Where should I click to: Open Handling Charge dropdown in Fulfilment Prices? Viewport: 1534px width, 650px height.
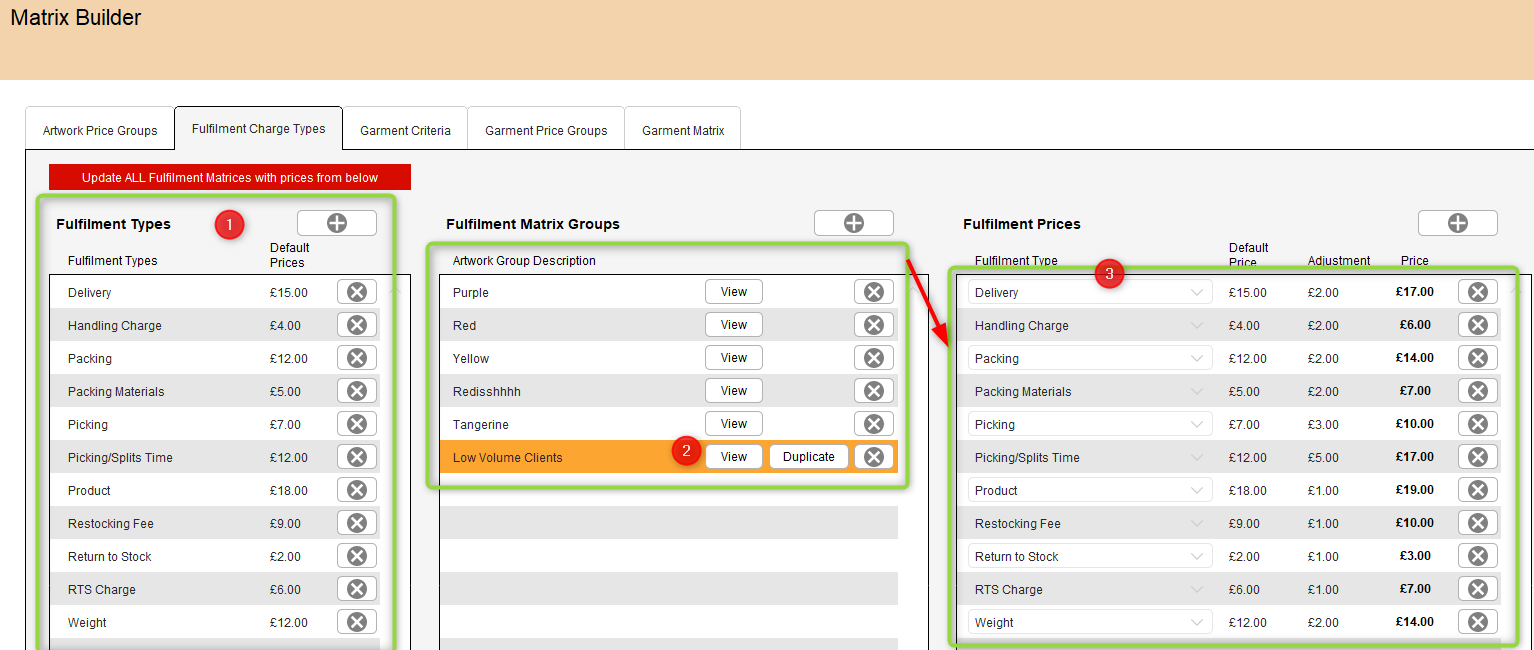[x=1090, y=325]
